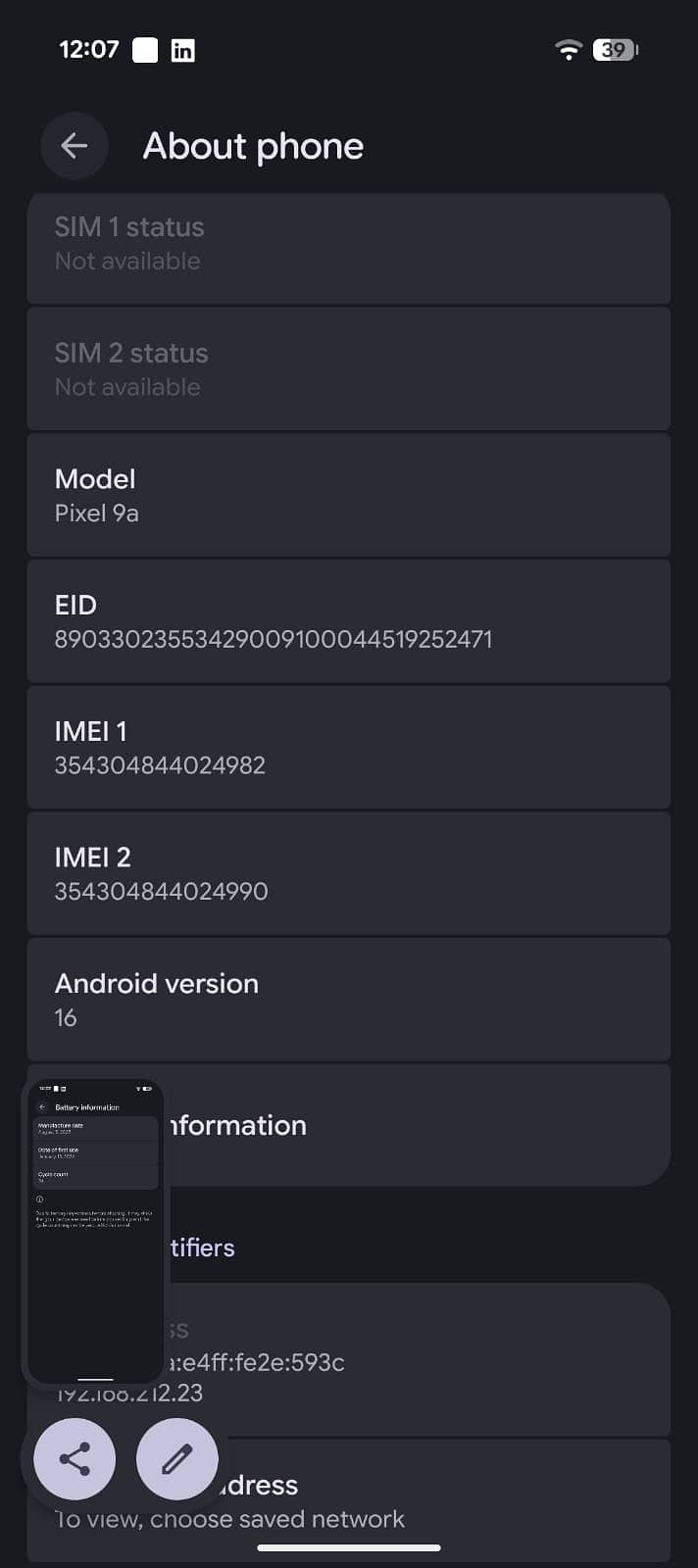Tap the EID number entry
Image resolution: width=698 pixels, height=1568 pixels.
[x=348, y=621]
